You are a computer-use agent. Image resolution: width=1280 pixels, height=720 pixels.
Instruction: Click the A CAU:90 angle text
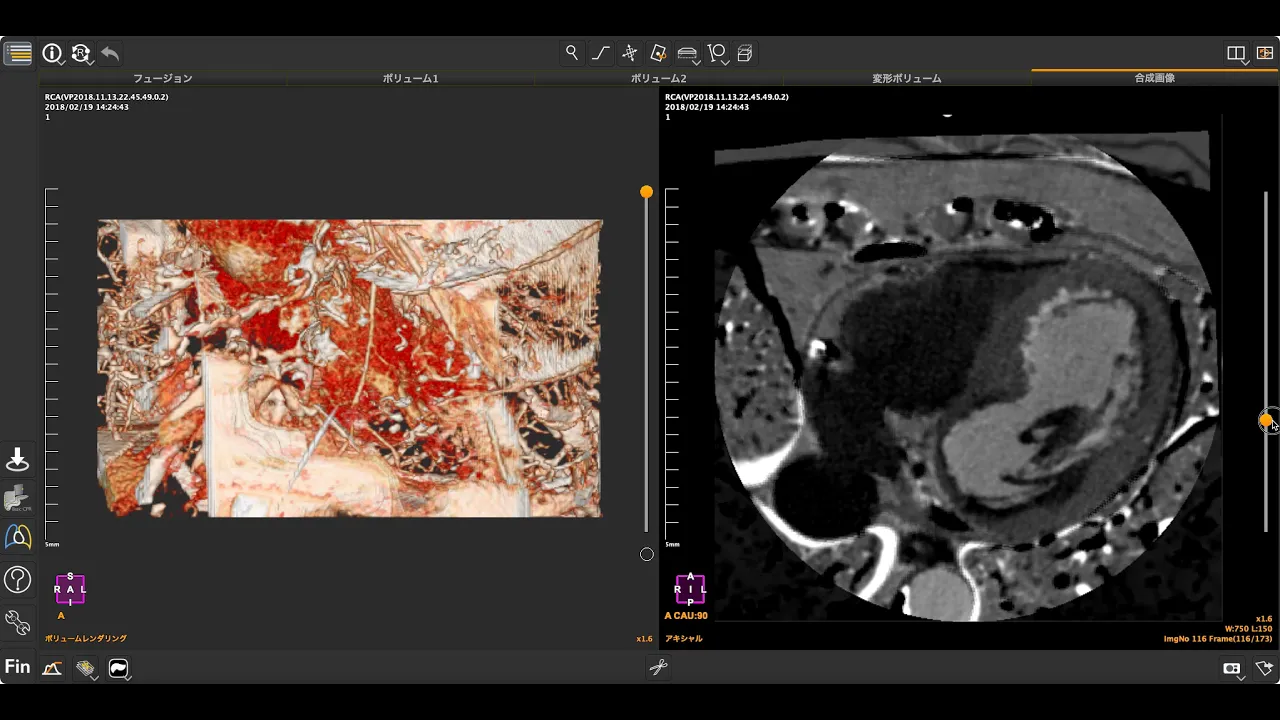pyautogui.click(x=686, y=616)
